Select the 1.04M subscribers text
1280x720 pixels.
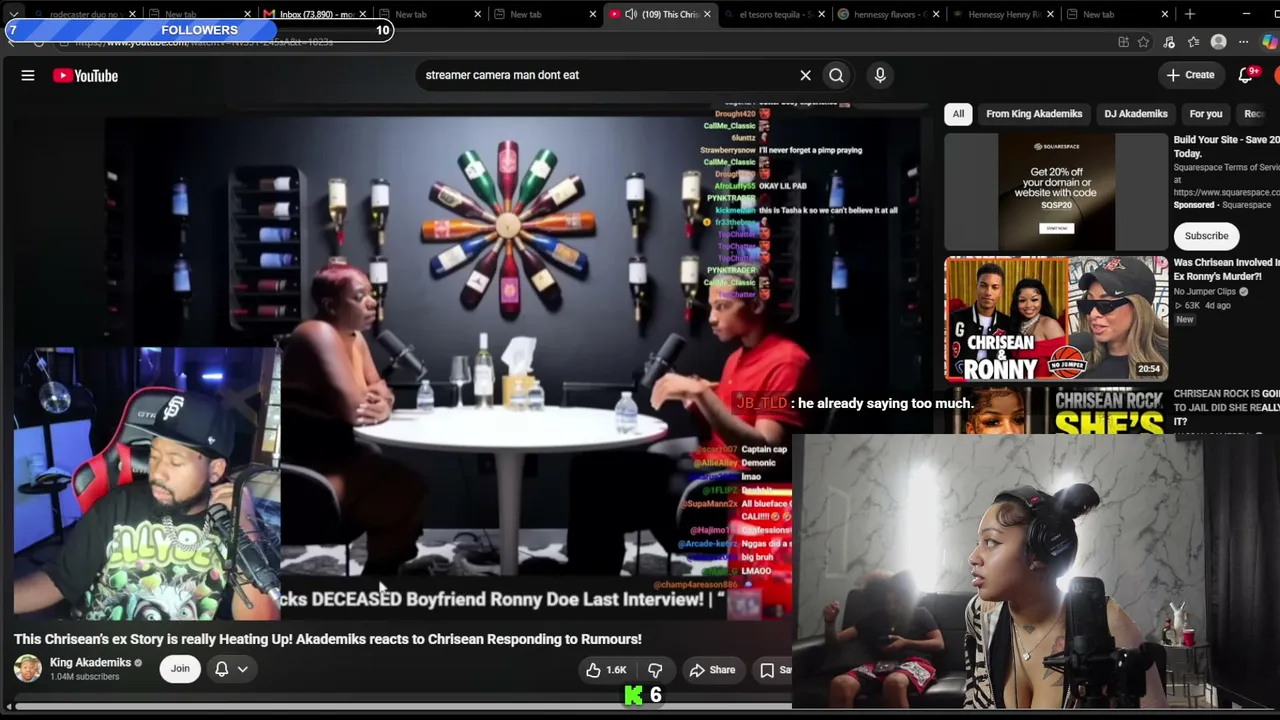pos(84,677)
